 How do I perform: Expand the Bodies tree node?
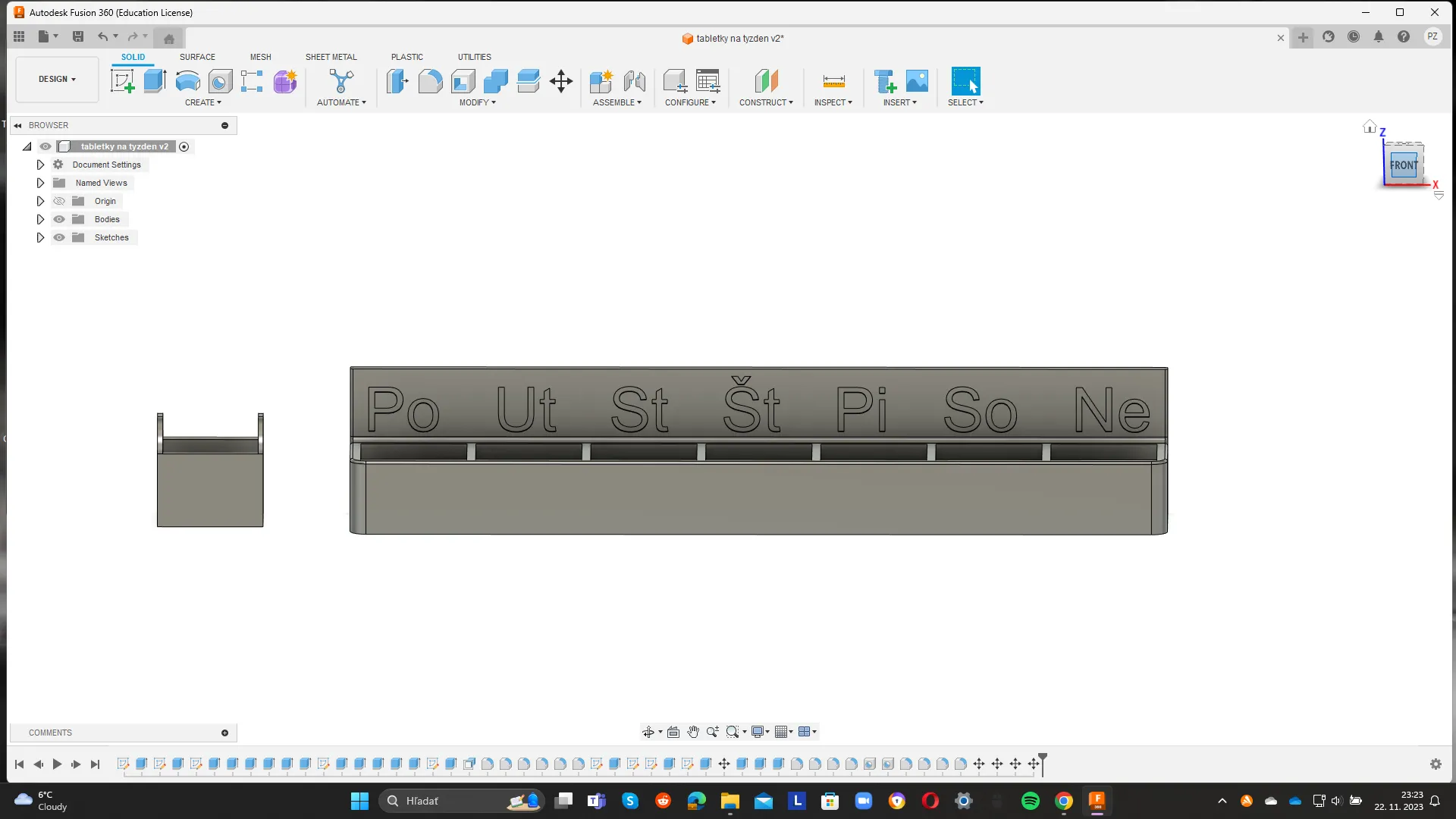[x=40, y=219]
